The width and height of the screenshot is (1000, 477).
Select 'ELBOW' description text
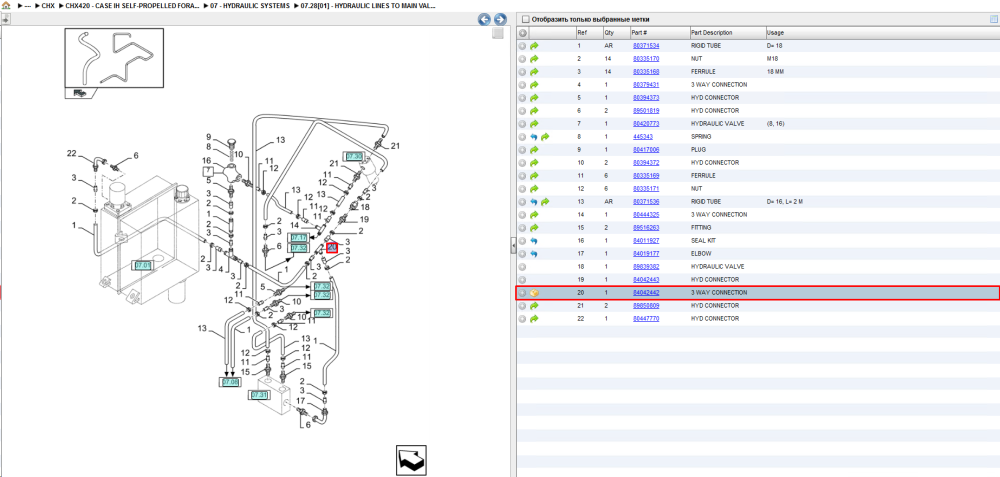point(701,254)
